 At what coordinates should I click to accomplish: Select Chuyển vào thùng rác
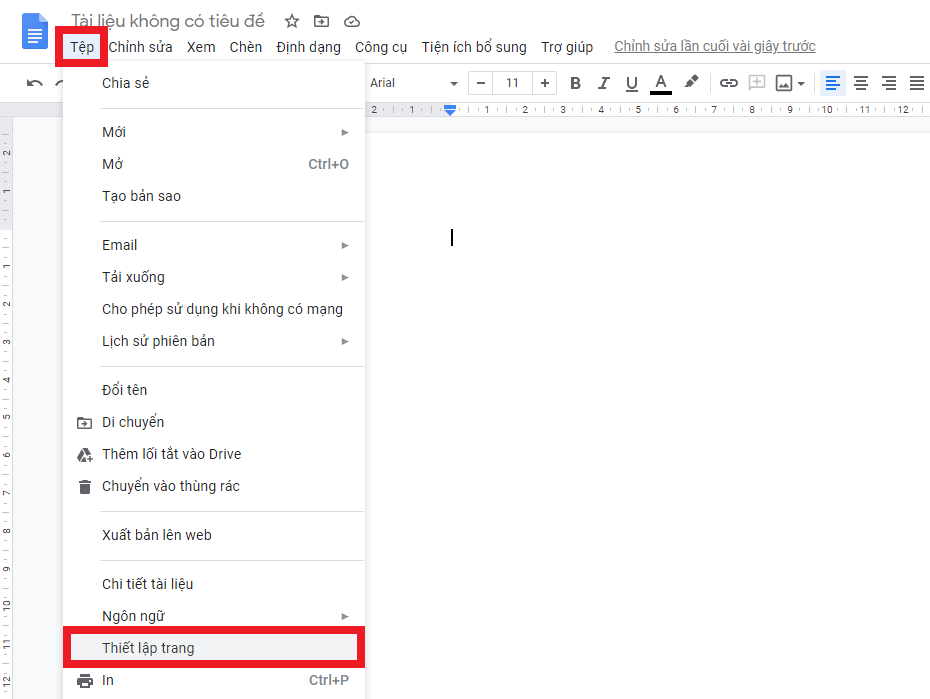pyautogui.click(x=214, y=486)
